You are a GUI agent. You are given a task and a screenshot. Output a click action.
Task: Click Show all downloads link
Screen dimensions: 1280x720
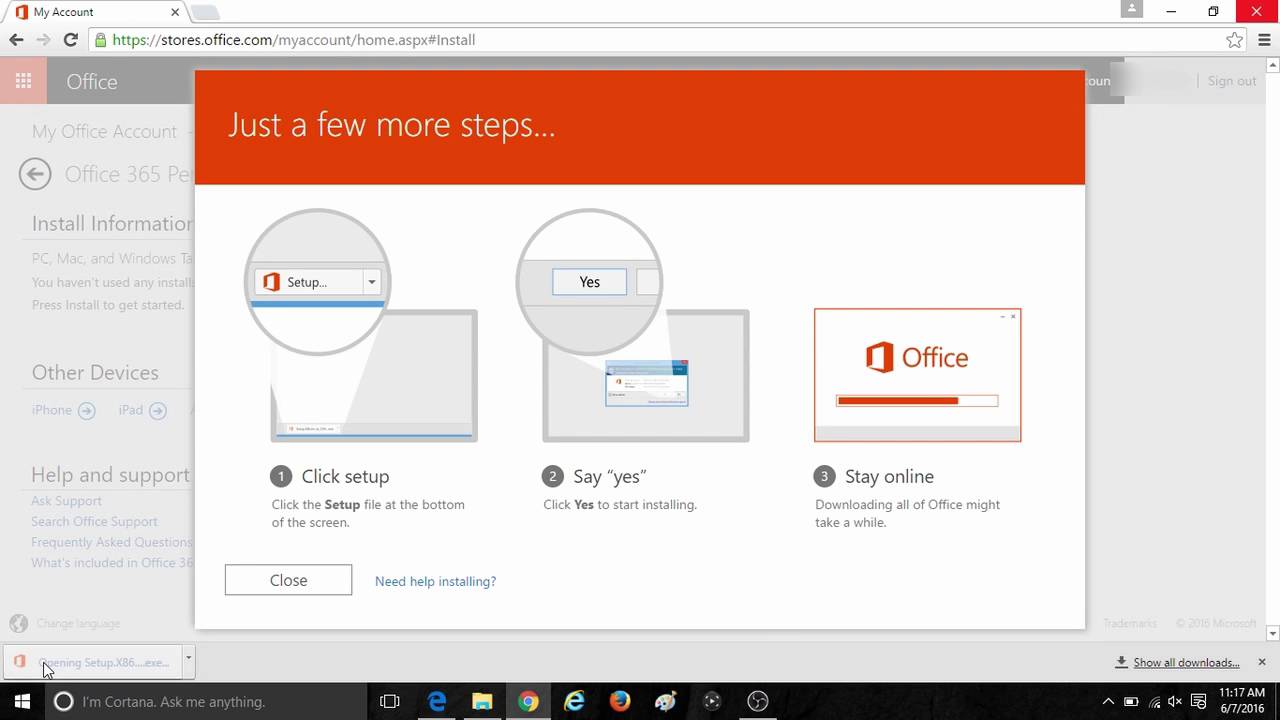tap(1186, 662)
